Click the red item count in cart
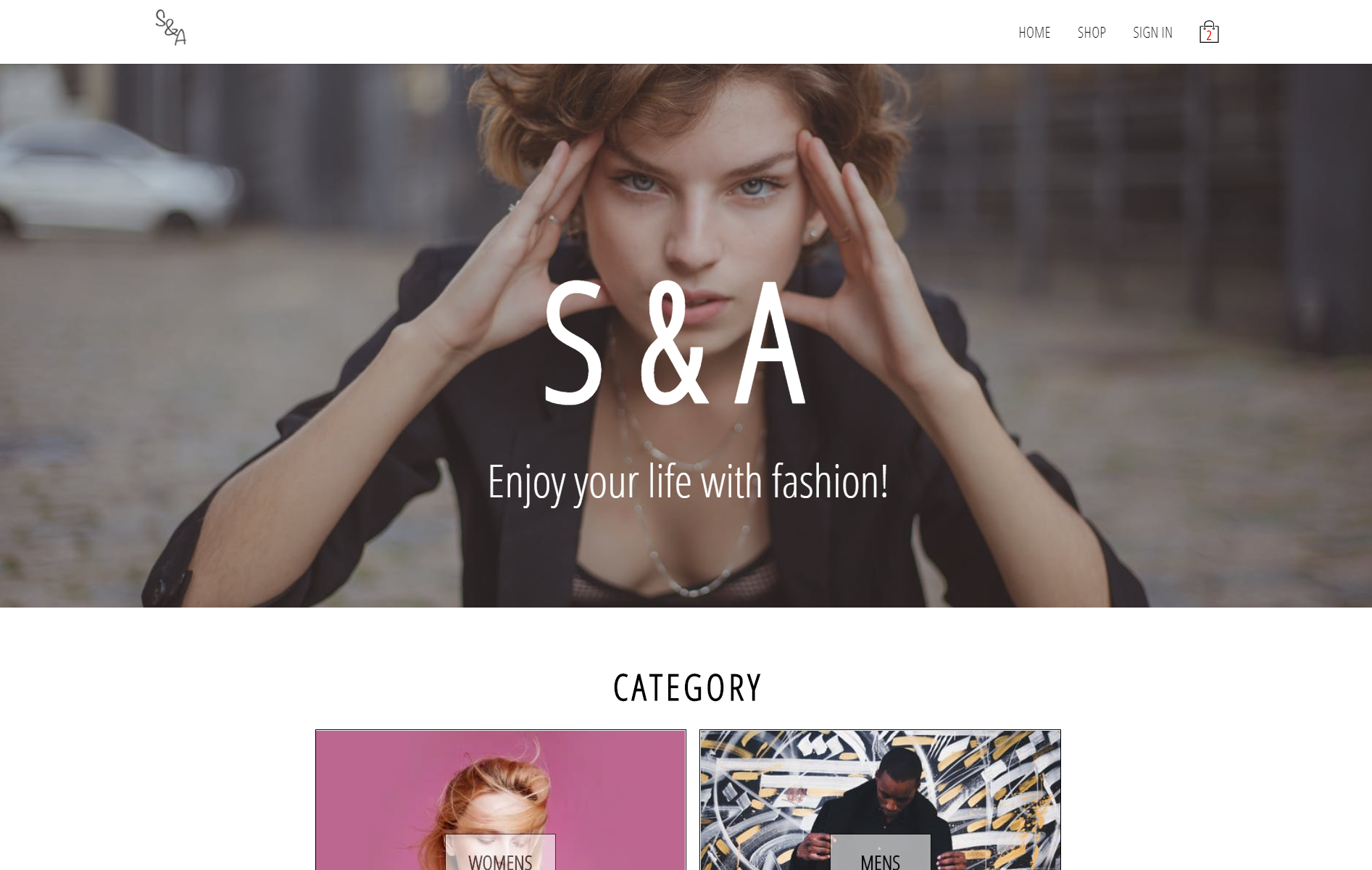1372x870 pixels. pos(1209,36)
